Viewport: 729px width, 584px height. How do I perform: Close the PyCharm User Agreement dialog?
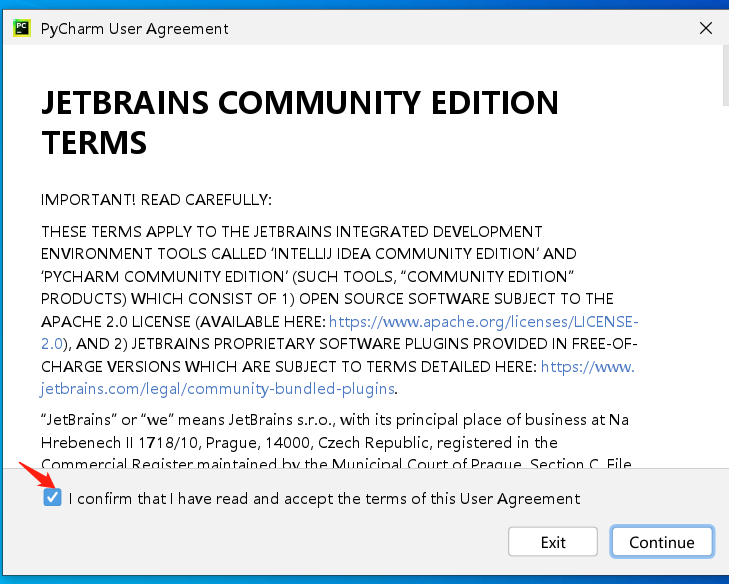(706, 28)
